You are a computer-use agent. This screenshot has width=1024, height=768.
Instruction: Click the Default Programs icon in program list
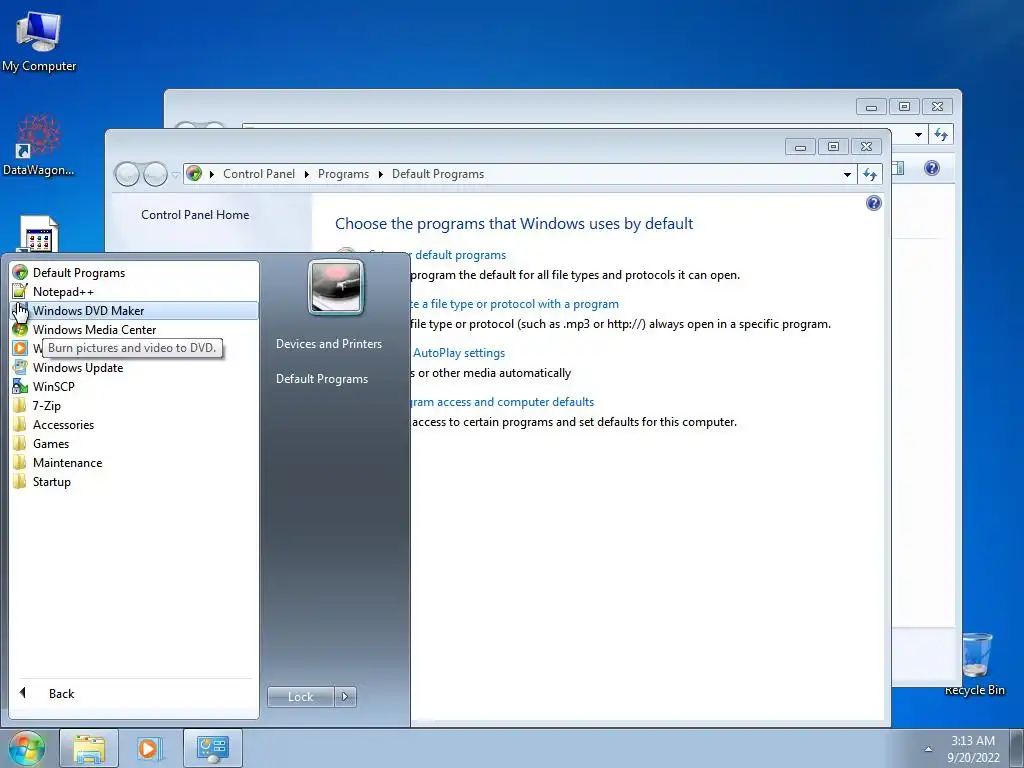click(x=20, y=273)
